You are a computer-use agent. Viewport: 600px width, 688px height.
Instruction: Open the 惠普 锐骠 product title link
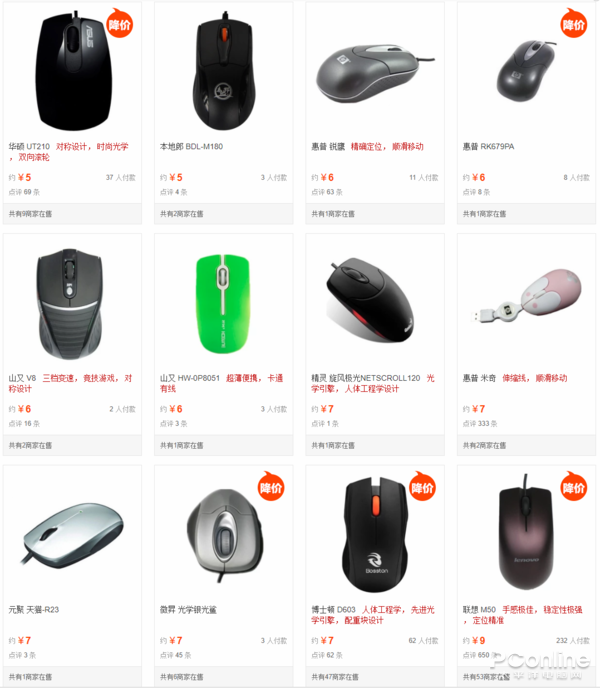point(328,147)
